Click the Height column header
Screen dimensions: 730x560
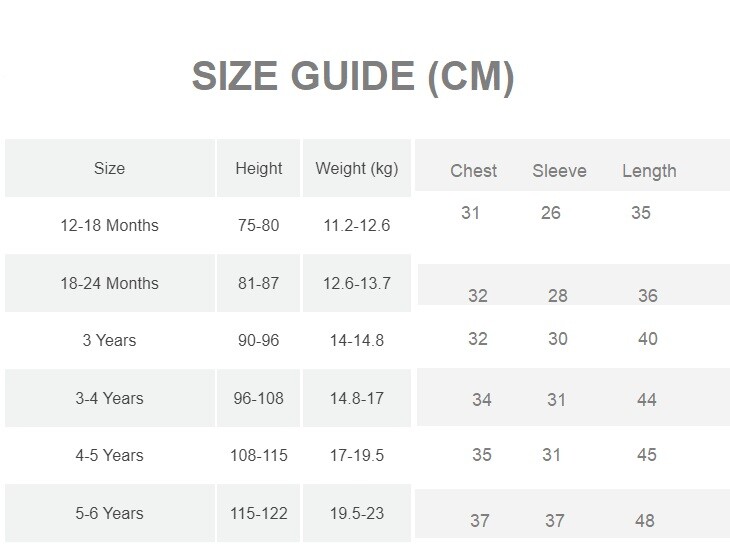point(259,168)
